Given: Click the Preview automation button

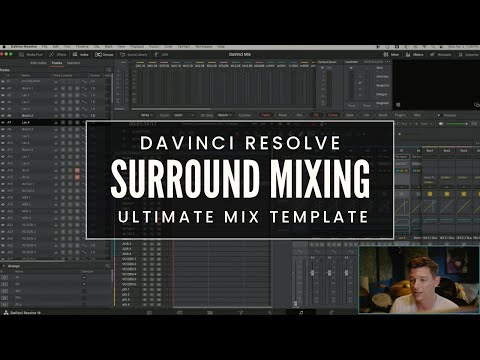Looking at the screenshot, I should (x=449, y=115).
